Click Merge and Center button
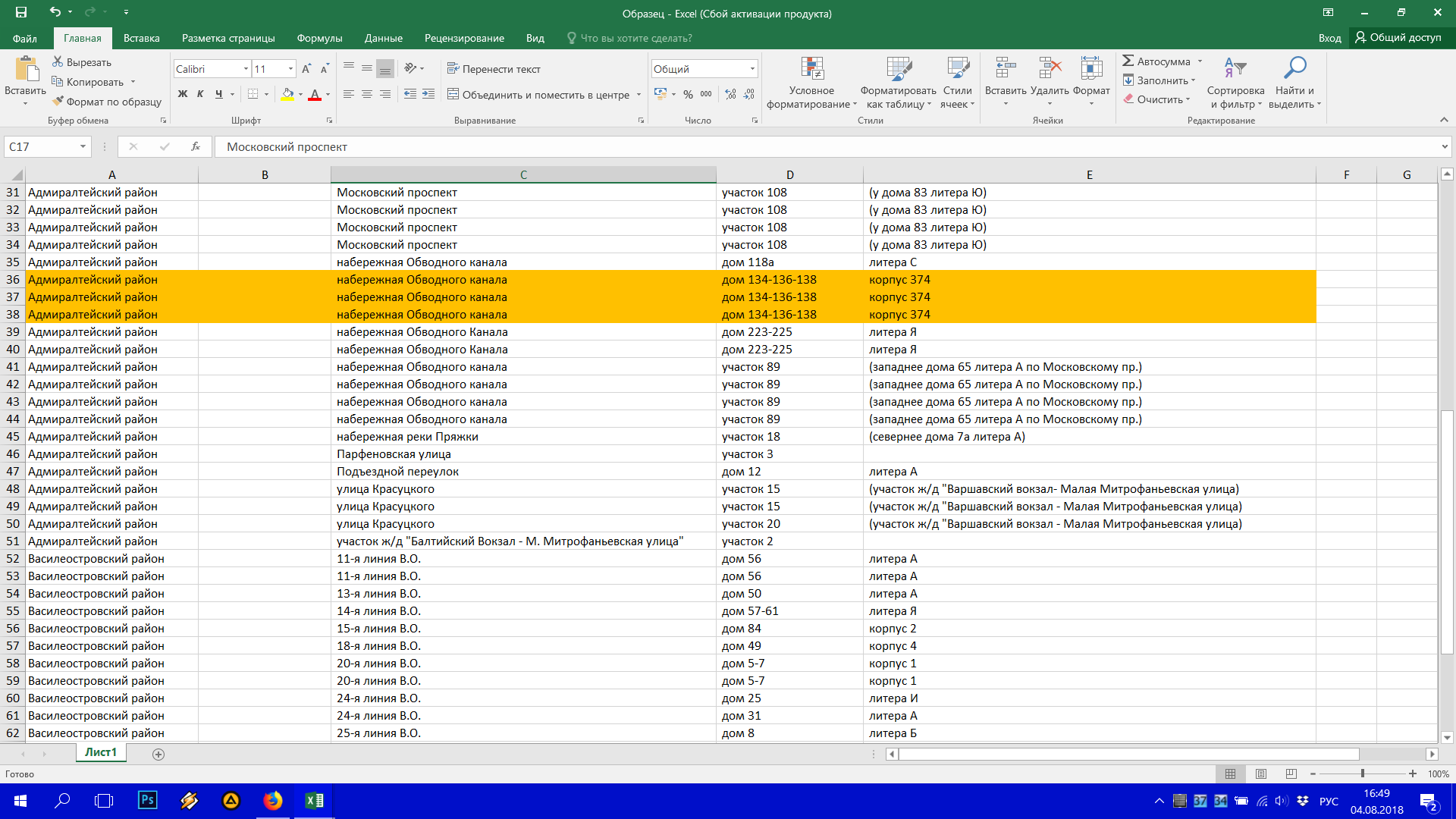The width and height of the screenshot is (1456, 819). (x=538, y=95)
